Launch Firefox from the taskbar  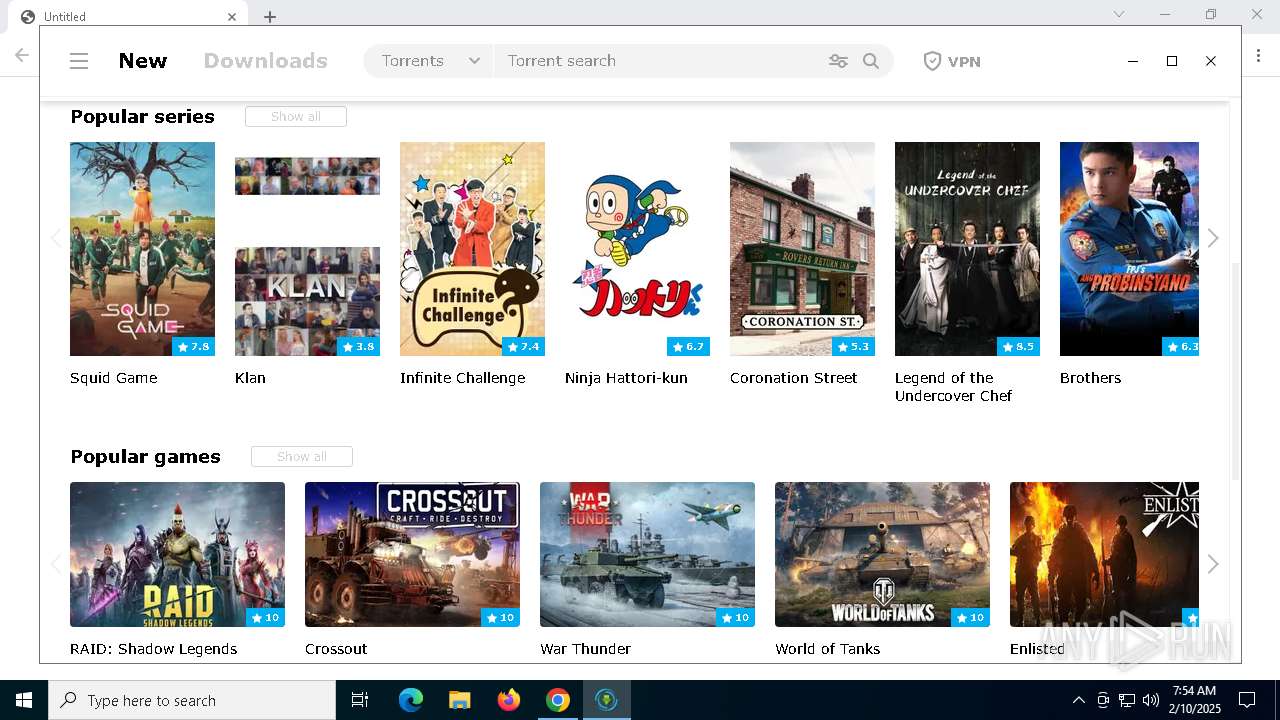click(509, 700)
